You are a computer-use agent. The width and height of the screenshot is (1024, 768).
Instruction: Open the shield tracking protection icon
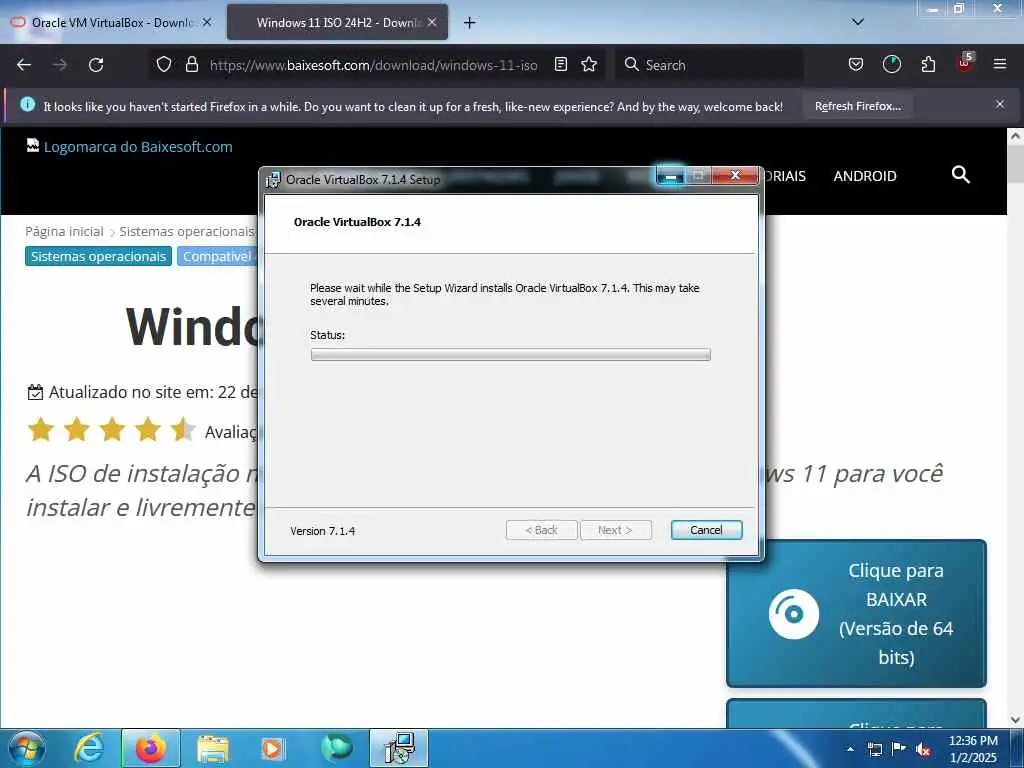point(164,65)
